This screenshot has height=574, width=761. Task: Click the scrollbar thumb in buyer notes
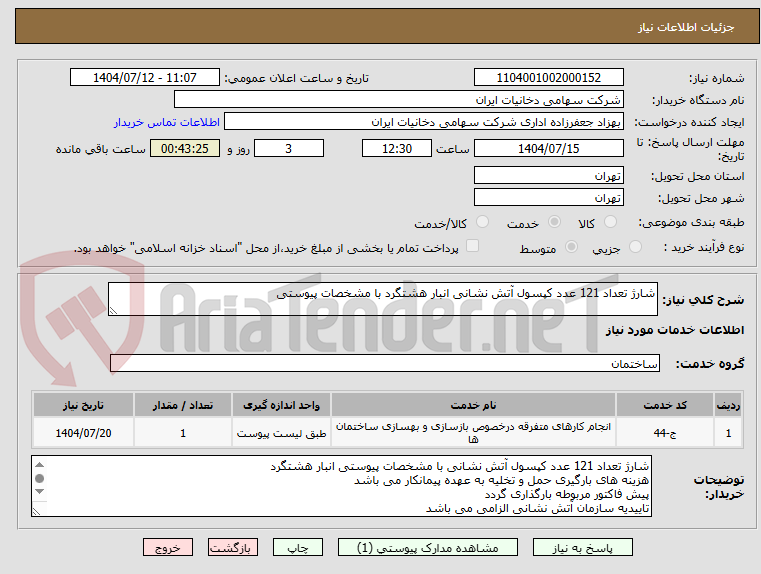(x=40, y=478)
